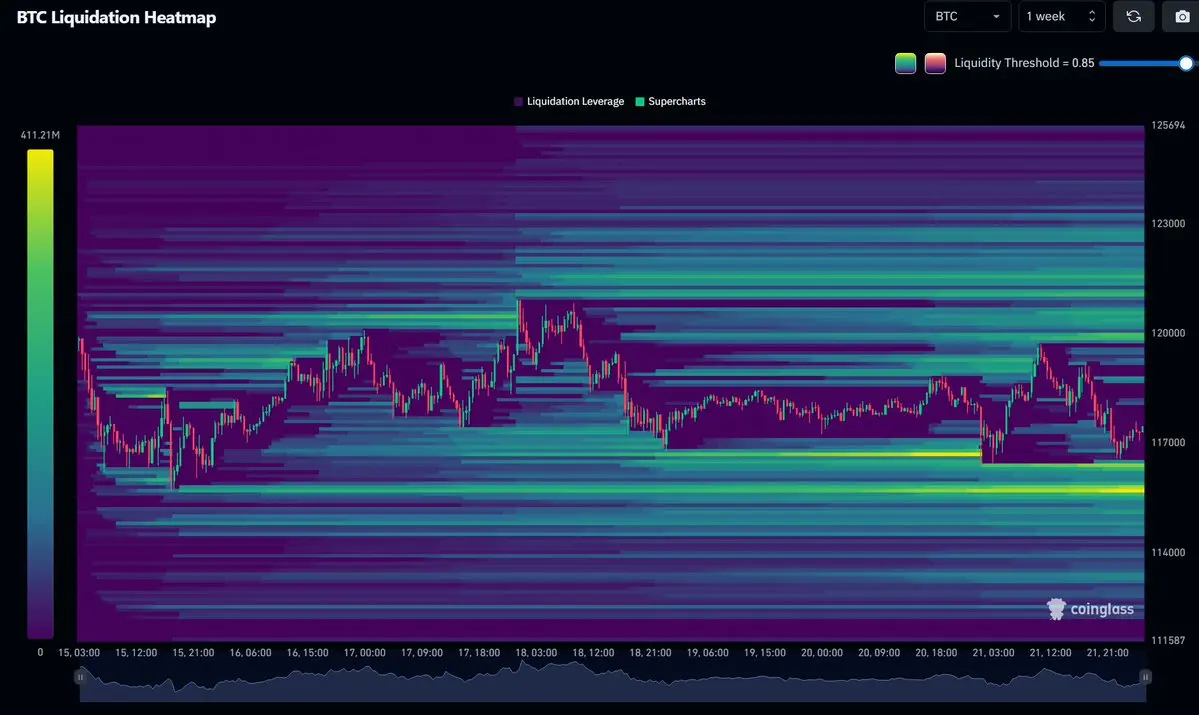1199x715 pixels.
Task: Click the 125694 price axis label
Action: point(1168,125)
